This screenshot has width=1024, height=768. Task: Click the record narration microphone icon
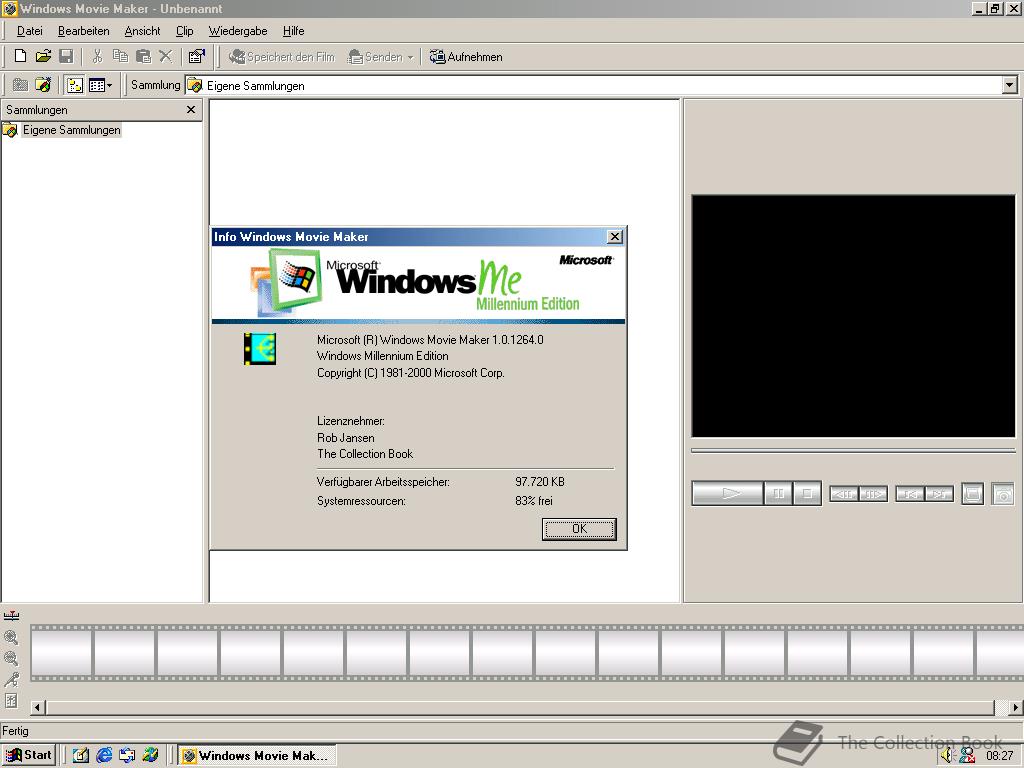tap(11, 679)
